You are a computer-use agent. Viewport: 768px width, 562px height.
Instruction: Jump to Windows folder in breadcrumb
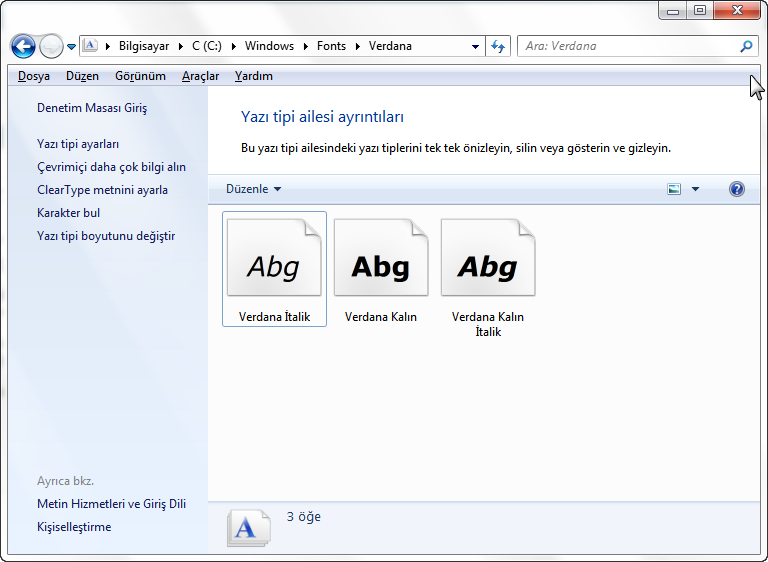pyautogui.click(x=269, y=46)
